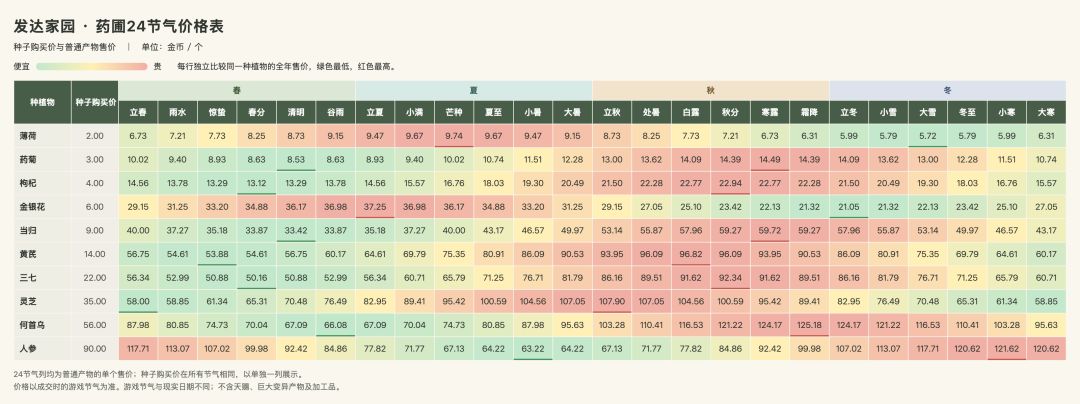Click 金银花 seed price 6.00
The width and height of the screenshot is (1080, 404).
(x=94, y=206)
